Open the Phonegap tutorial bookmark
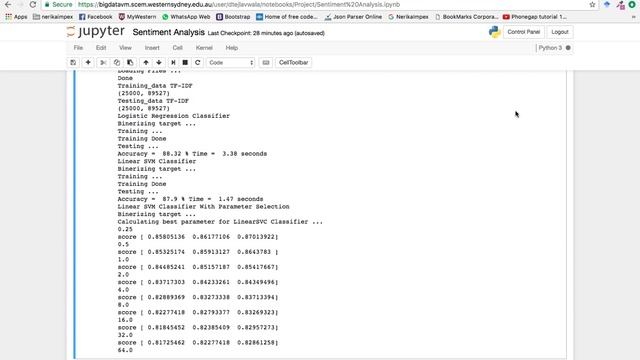 [x=535, y=17]
